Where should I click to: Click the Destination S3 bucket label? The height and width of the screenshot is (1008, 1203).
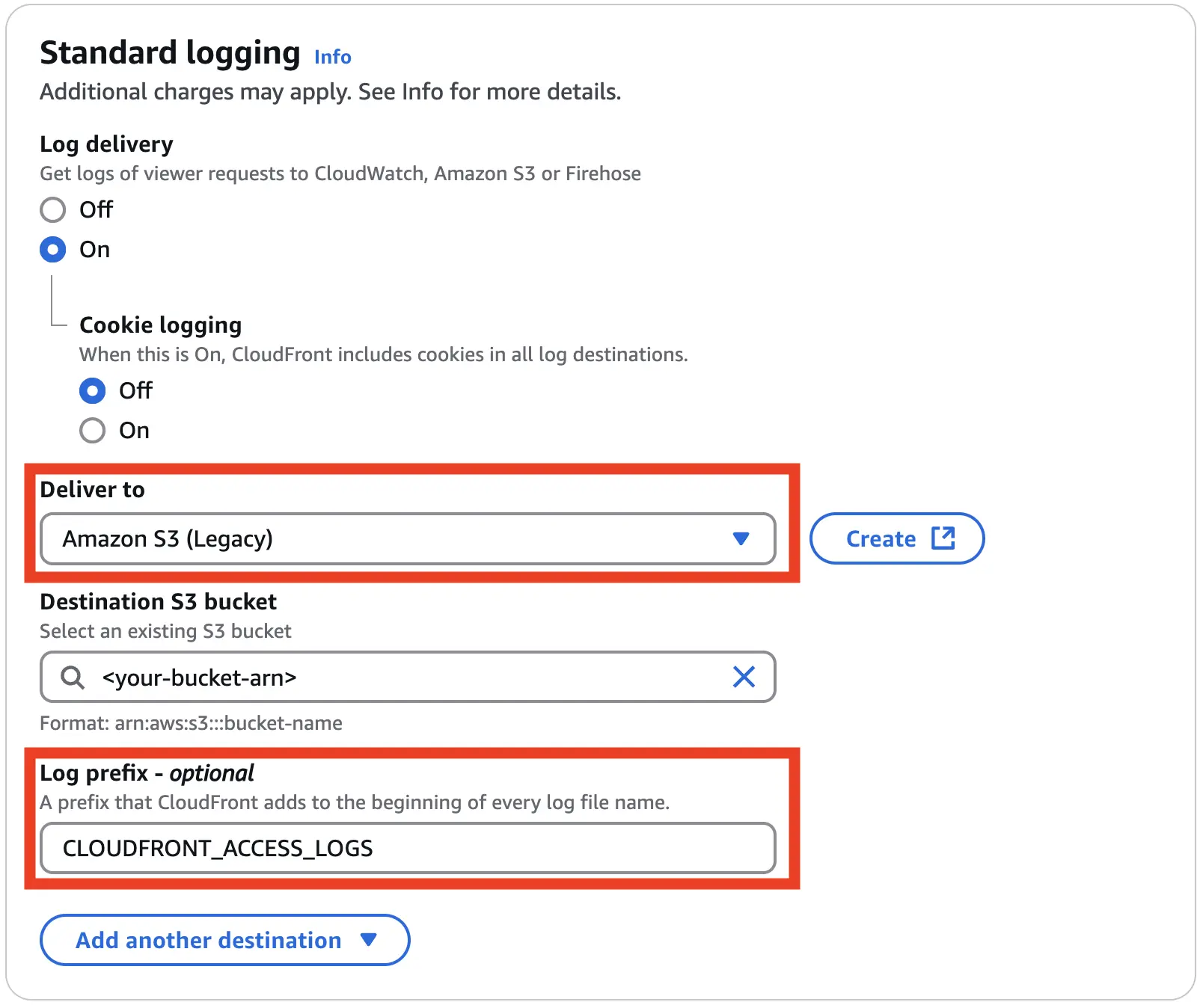click(x=158, y=602)
